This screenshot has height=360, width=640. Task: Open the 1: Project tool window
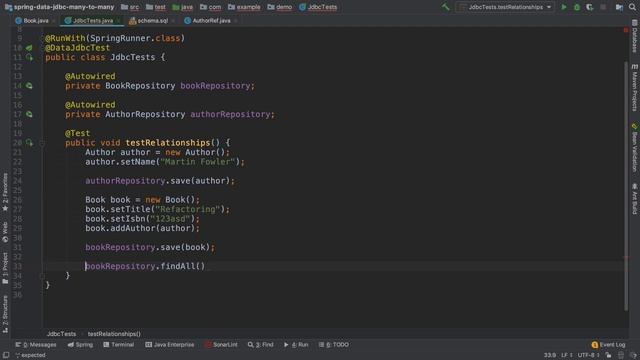(5, 268)
